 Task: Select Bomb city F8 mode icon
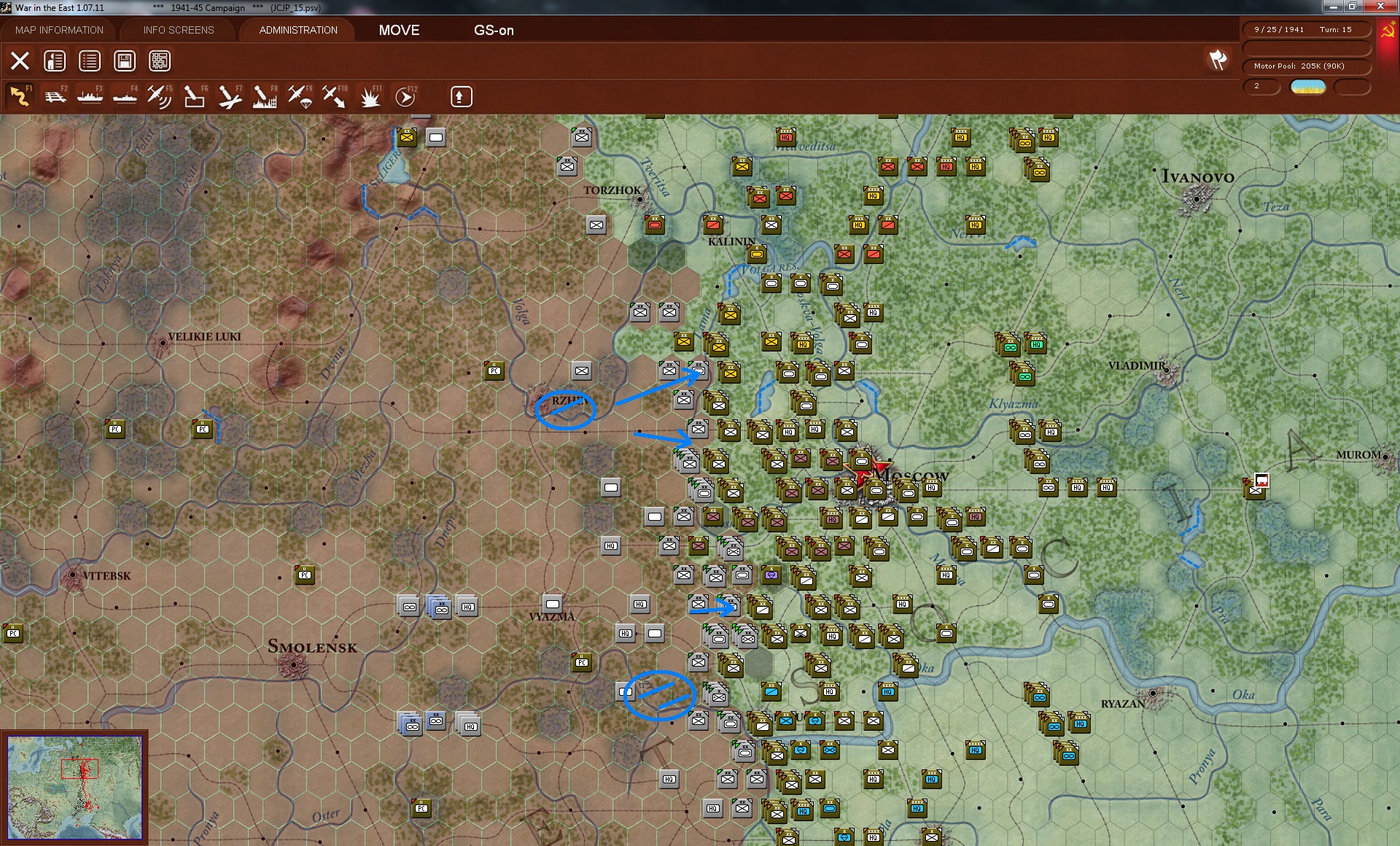(x=264, y=96)
